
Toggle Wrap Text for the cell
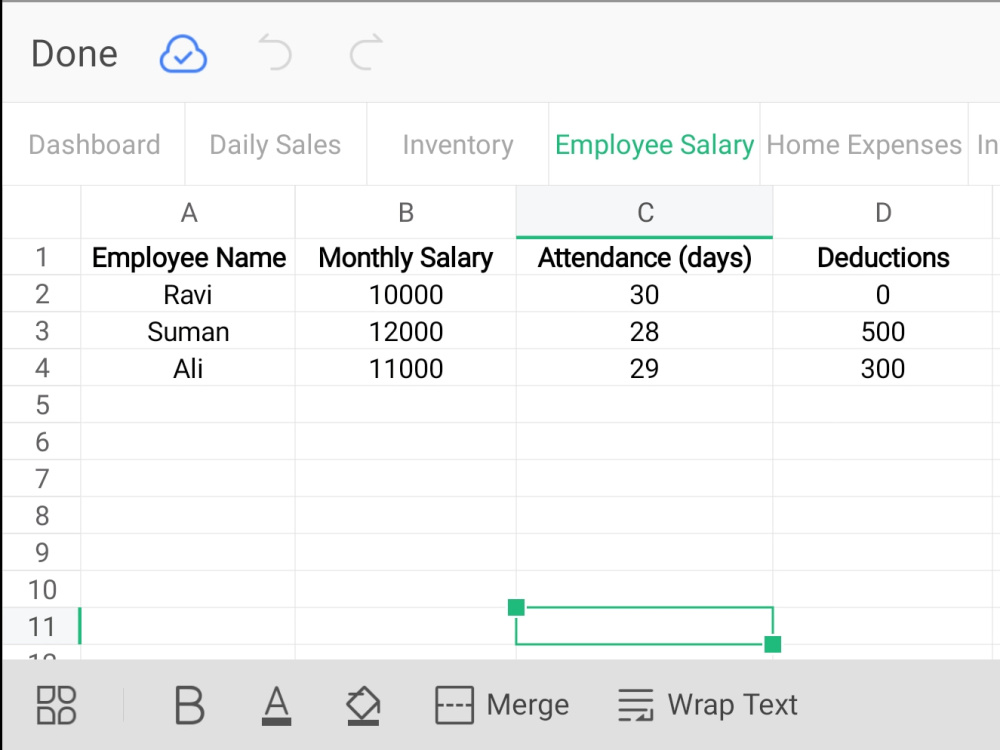(x=707, y=705)
